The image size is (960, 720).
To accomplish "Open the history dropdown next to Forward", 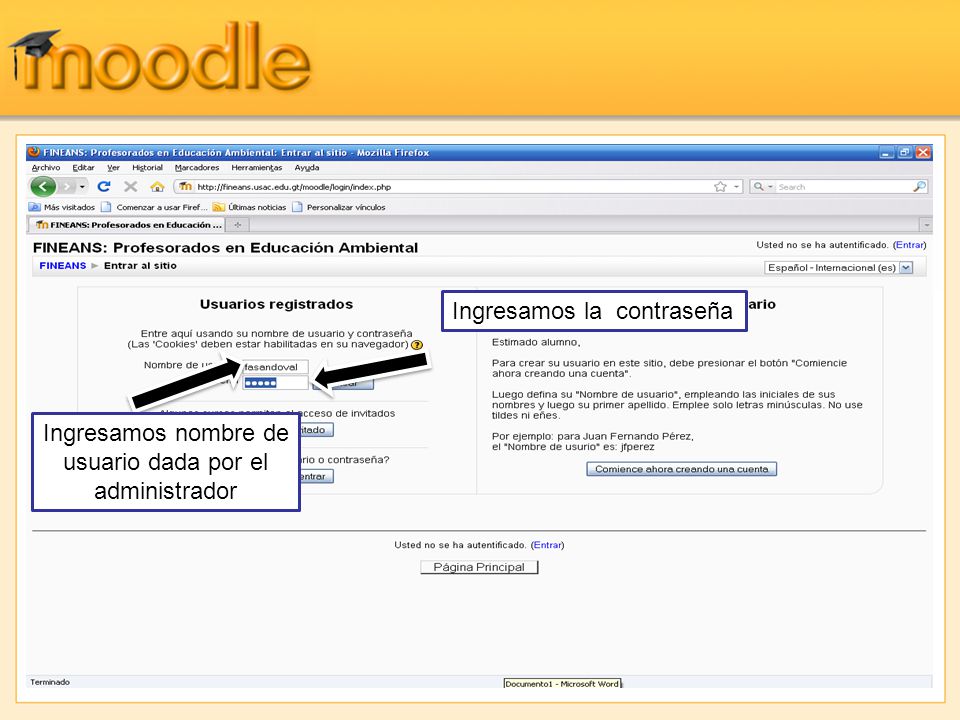I will 83,186.
